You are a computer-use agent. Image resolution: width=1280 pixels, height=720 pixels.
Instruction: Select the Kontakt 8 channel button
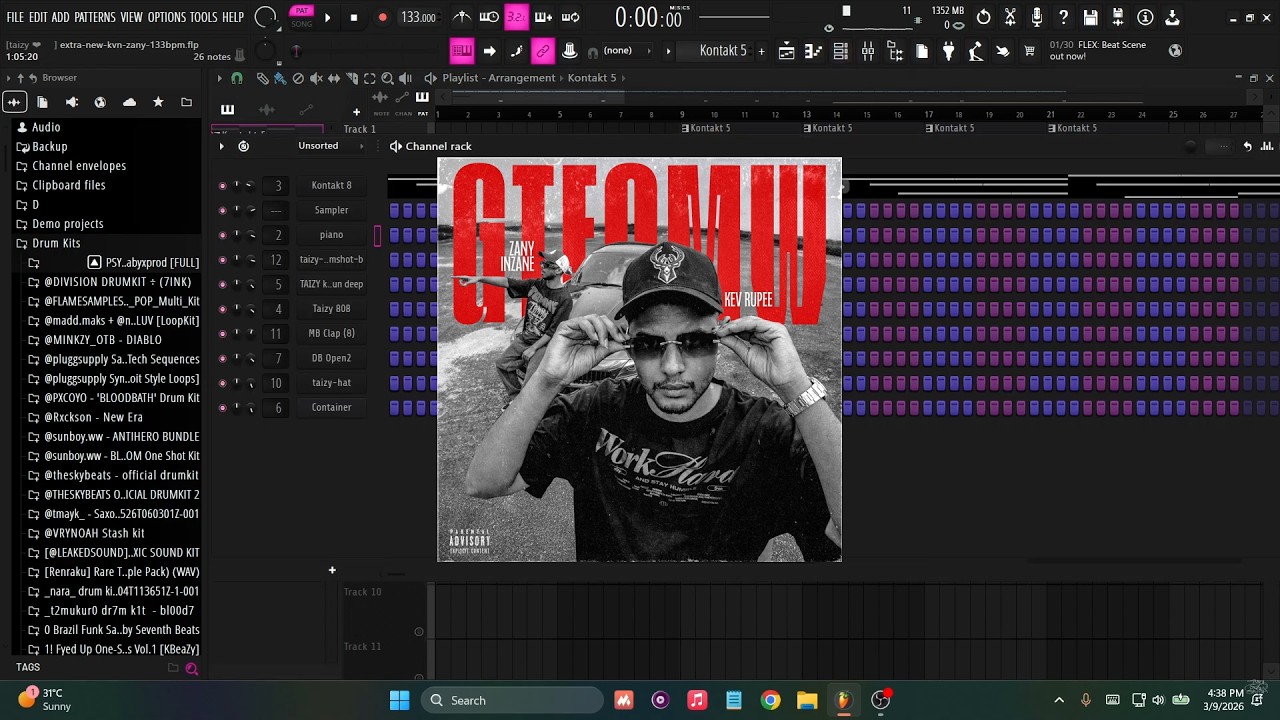click(331, 185)
